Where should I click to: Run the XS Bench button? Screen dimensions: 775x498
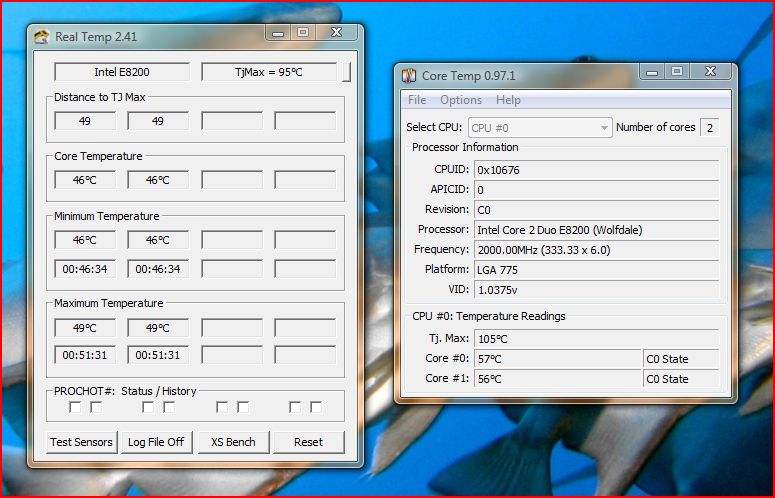coord(233,442)
